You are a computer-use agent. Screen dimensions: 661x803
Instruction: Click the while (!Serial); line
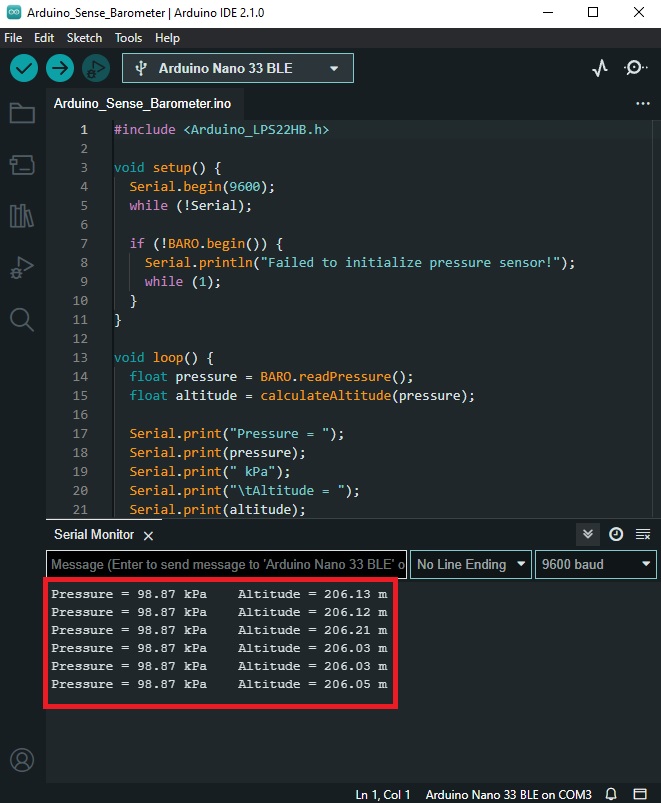(190, 206)
